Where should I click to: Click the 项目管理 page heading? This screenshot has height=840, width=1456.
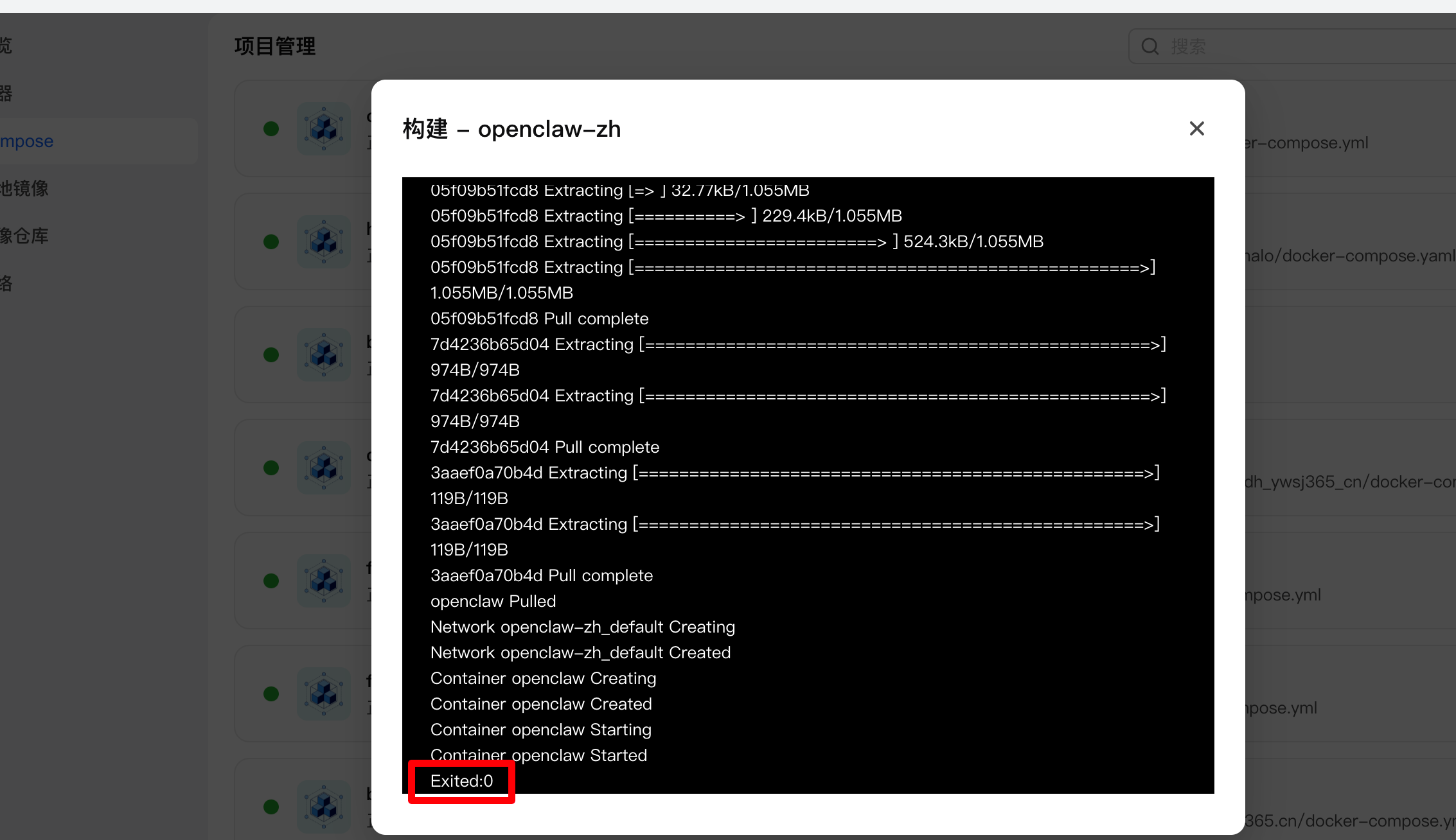click(x=275, y=46)
